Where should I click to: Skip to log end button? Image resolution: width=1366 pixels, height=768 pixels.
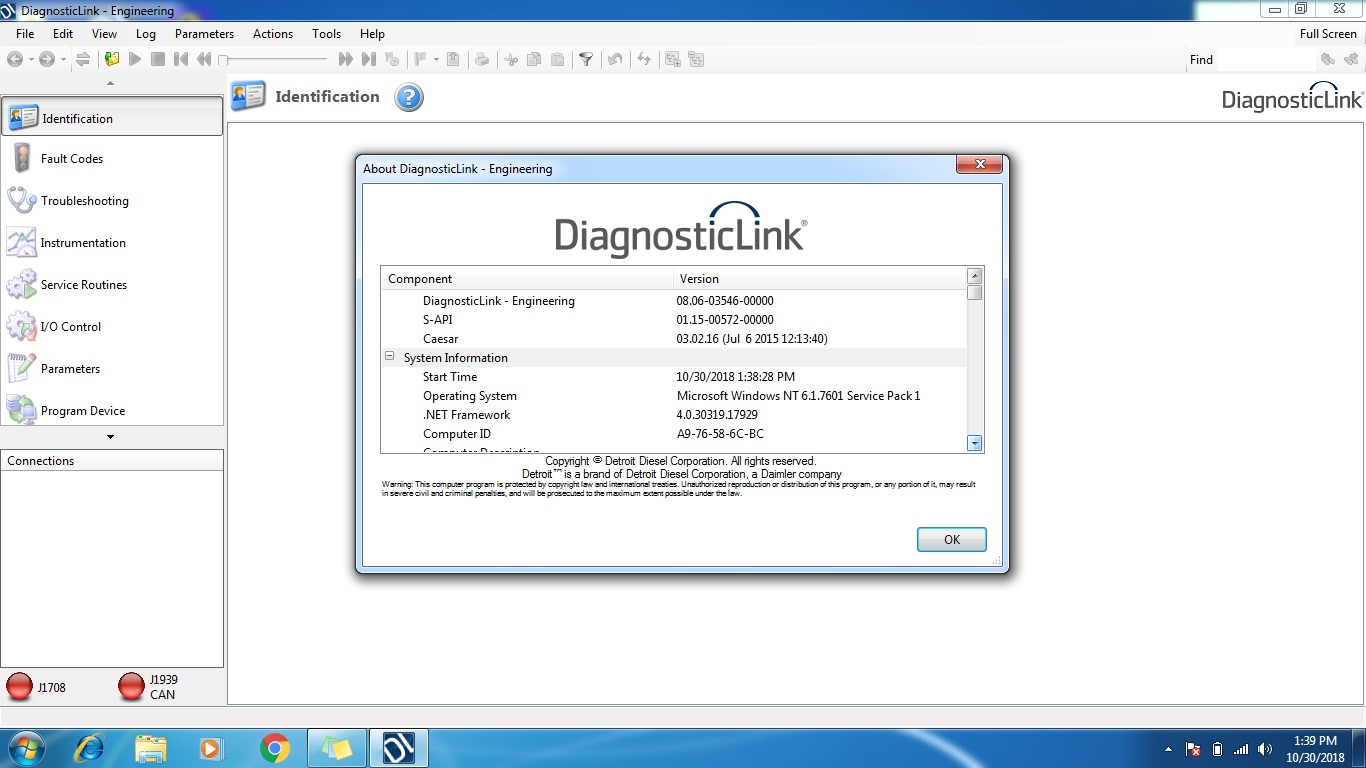click(369, 59)
